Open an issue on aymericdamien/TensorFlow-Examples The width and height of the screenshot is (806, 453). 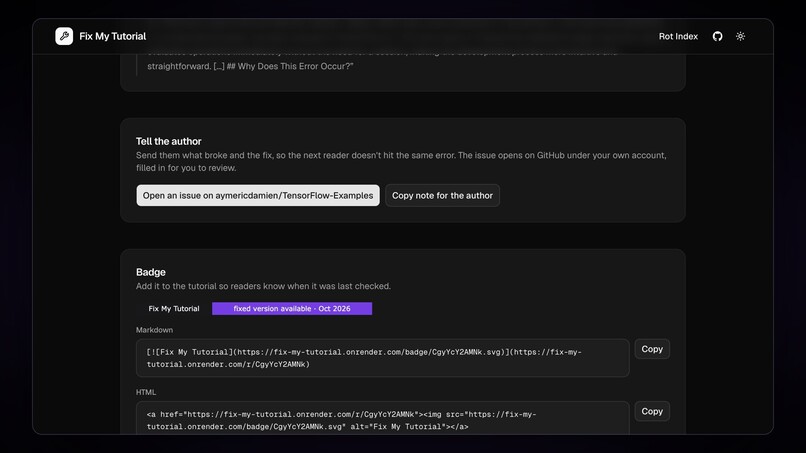[258, 195]
